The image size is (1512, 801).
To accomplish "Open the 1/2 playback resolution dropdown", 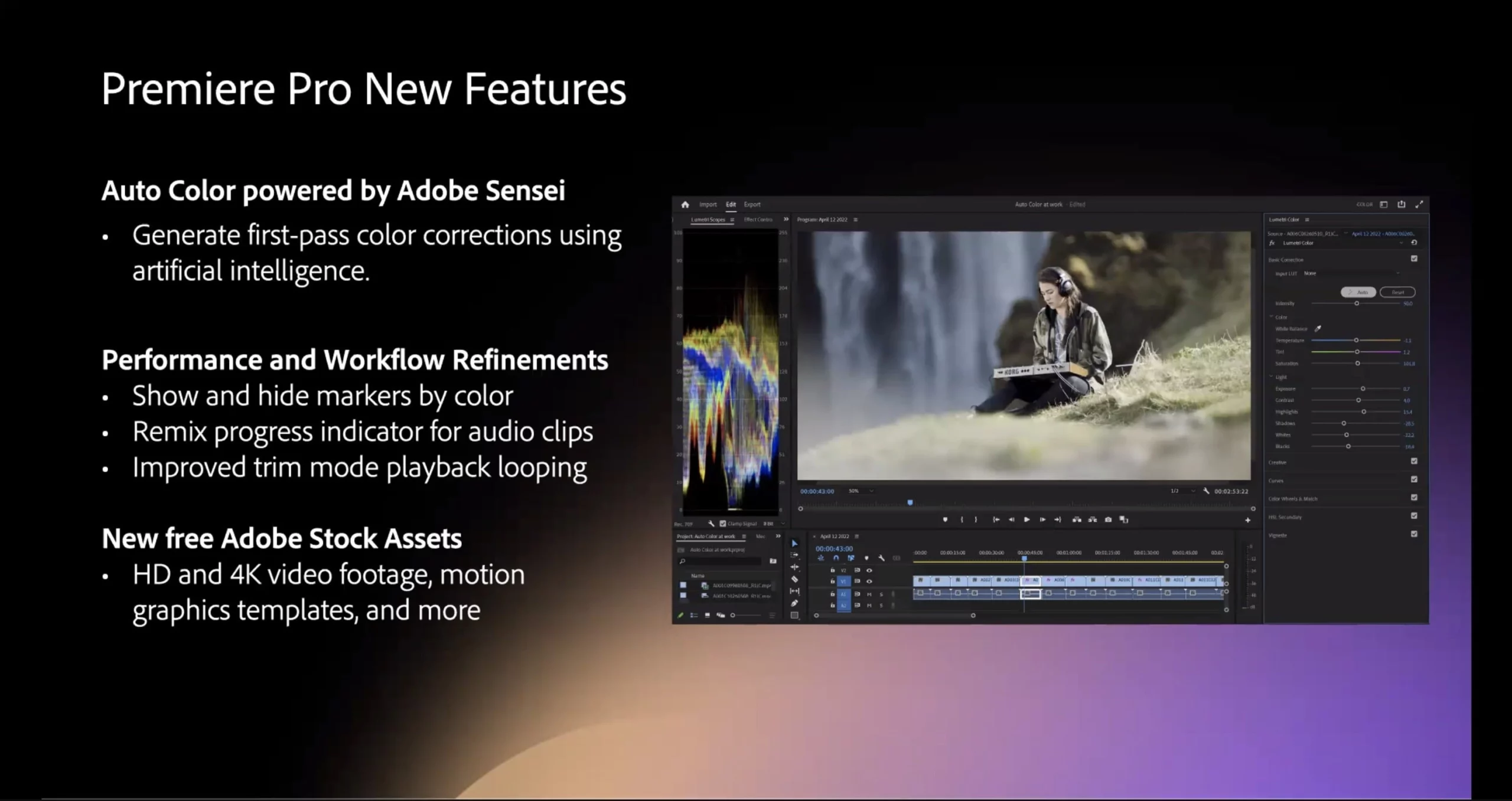I will (1182, 491).
